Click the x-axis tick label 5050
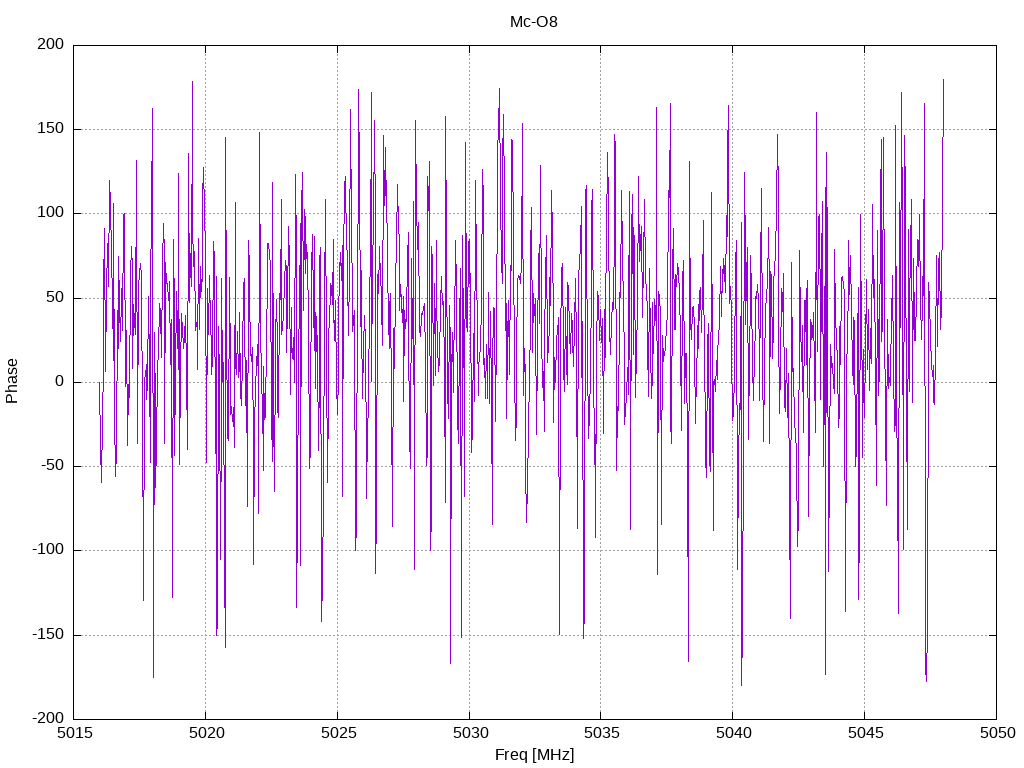Image resolution: width=1024 pixels, height=768 pixels. [997, 733]
